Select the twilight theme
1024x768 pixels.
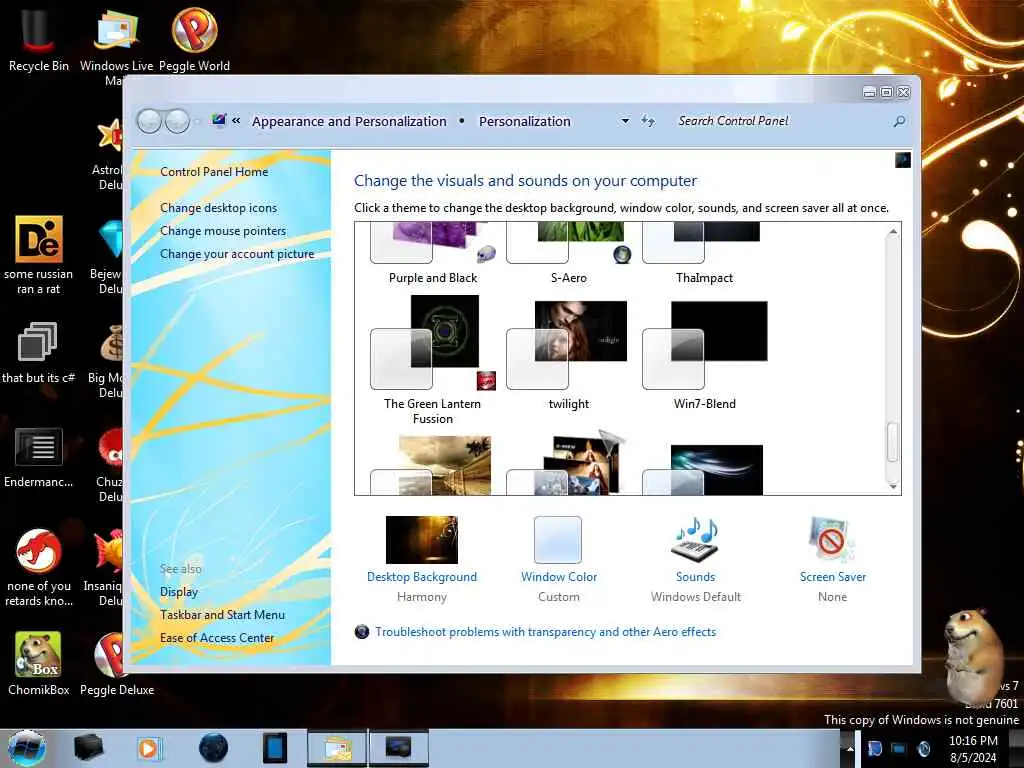568,355
